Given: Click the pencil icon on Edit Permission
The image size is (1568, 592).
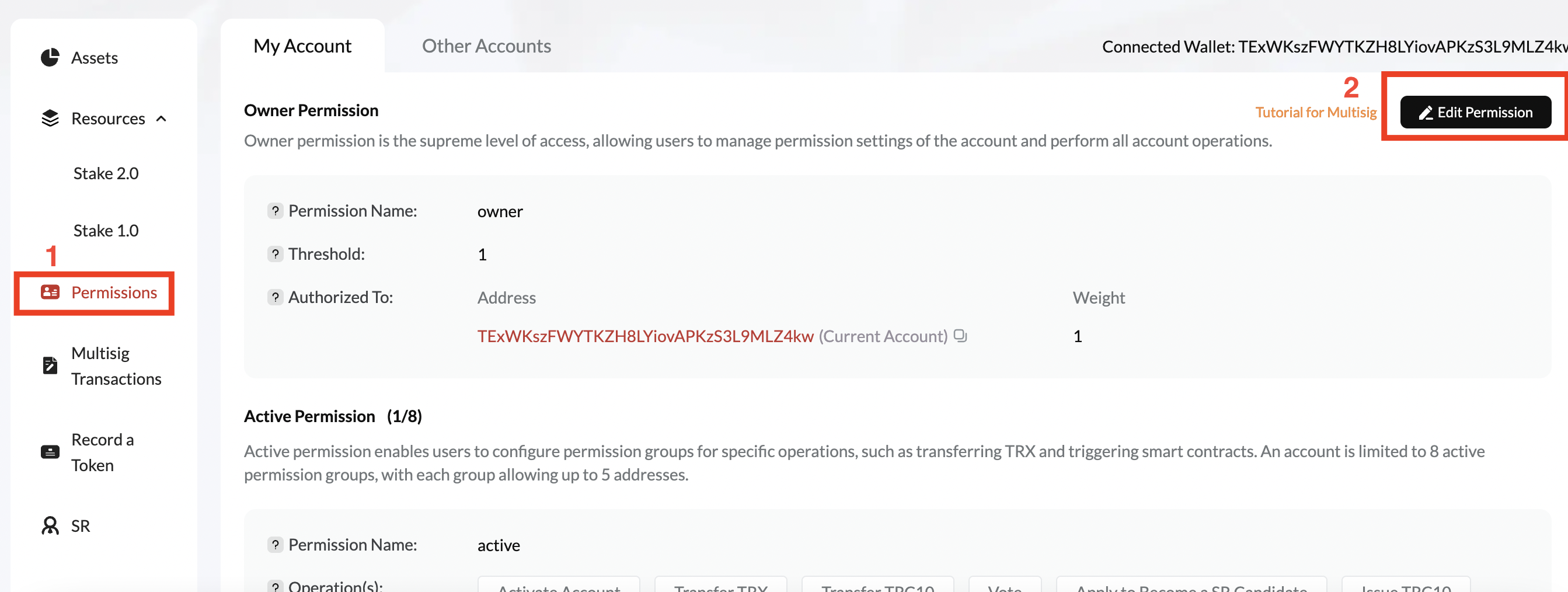Looking at the screenshot, I should click(1424, 112).
